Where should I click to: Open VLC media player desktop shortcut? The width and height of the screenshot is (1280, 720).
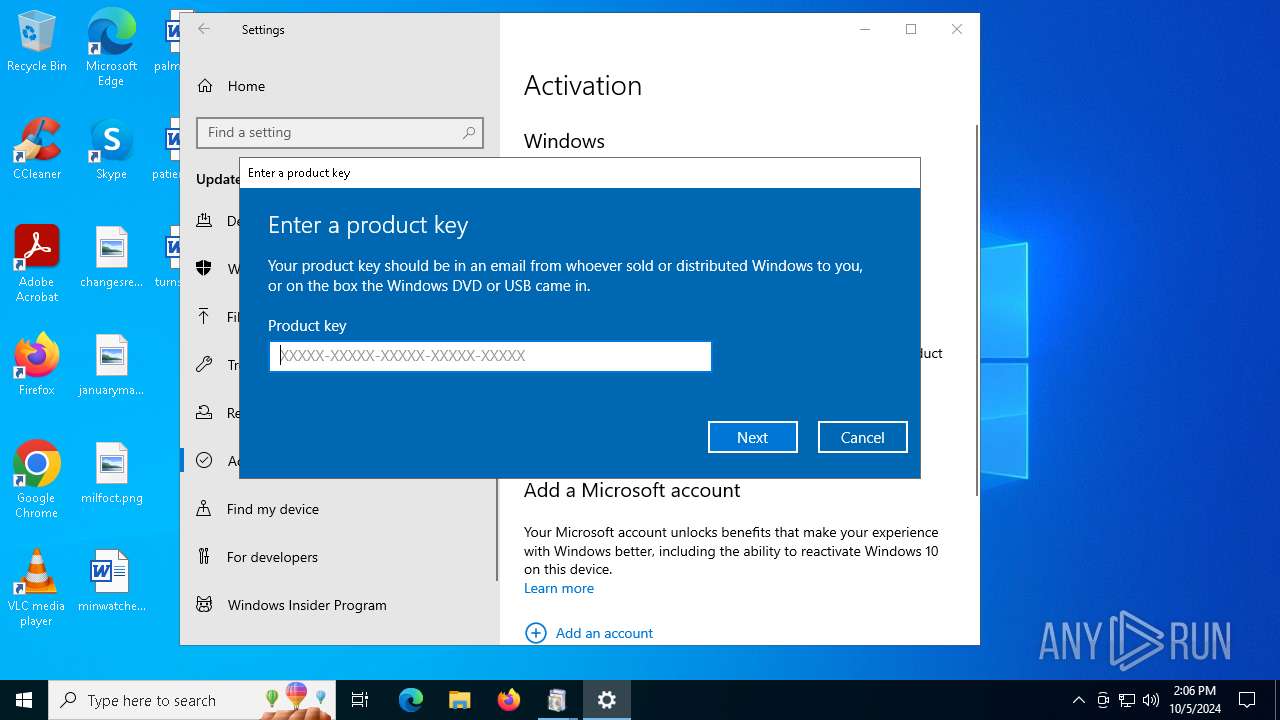coord(37,588)
